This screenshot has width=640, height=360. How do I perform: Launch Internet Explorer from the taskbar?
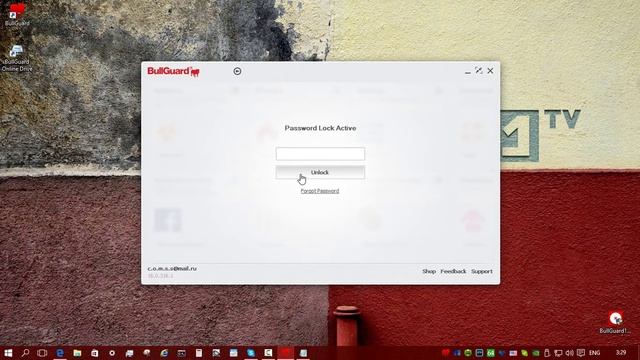(164, 353)
